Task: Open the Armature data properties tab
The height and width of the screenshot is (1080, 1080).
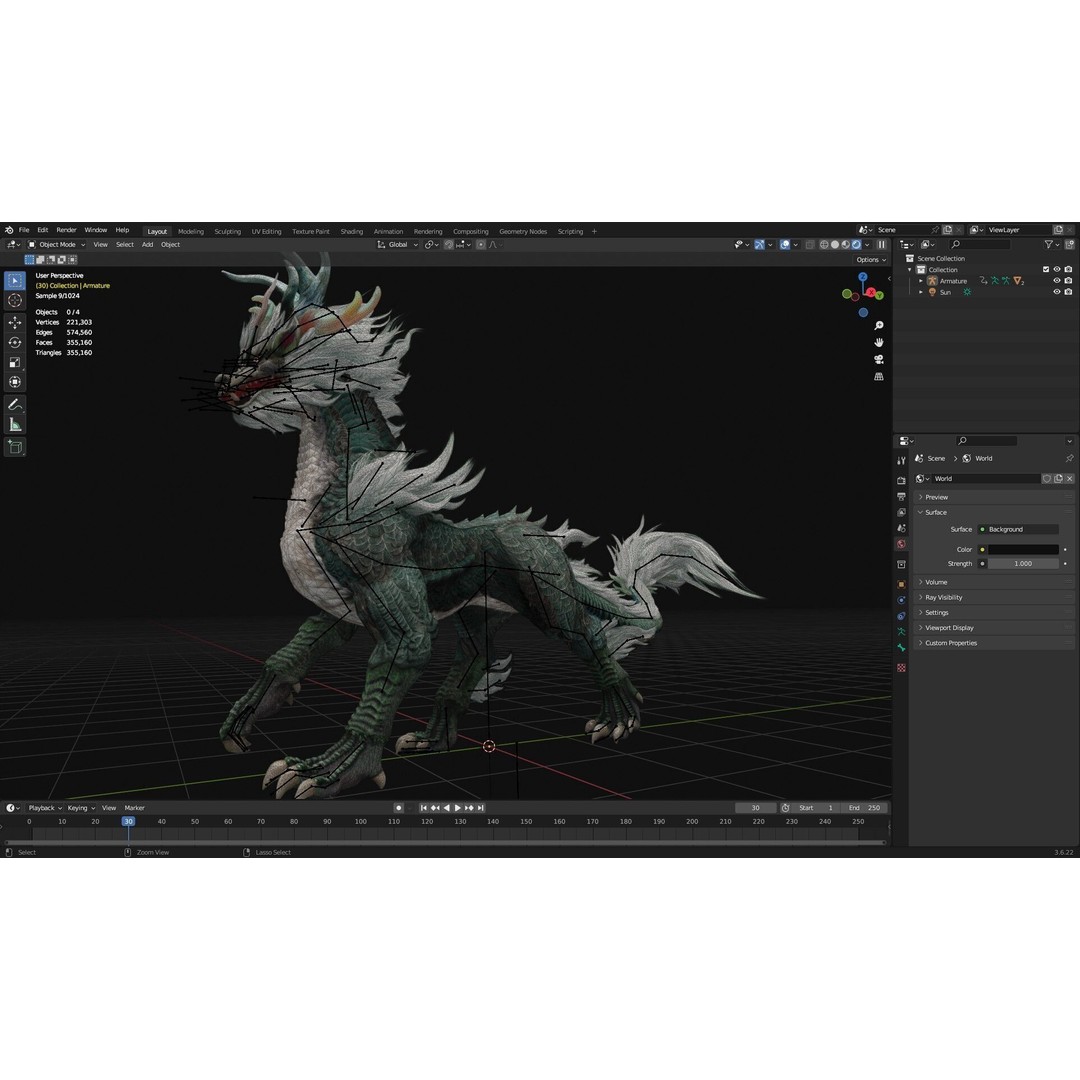Action: pyautogui.click(x=901, y=632)
